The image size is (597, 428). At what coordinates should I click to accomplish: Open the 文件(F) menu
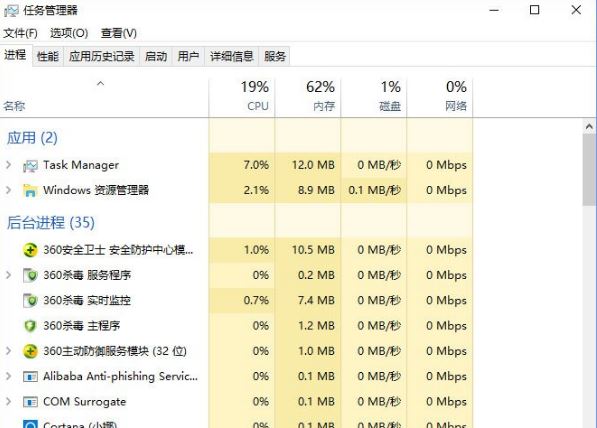click(x=20, y=33)
